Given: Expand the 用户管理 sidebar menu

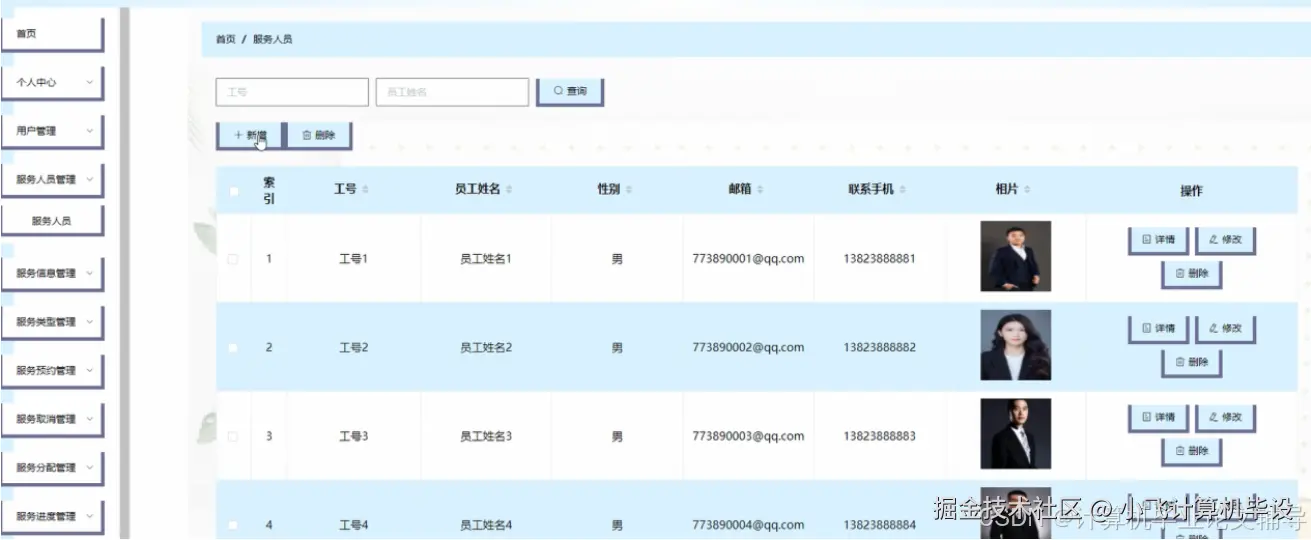Looking at the screenshot, I should click(x=52, y=131).
